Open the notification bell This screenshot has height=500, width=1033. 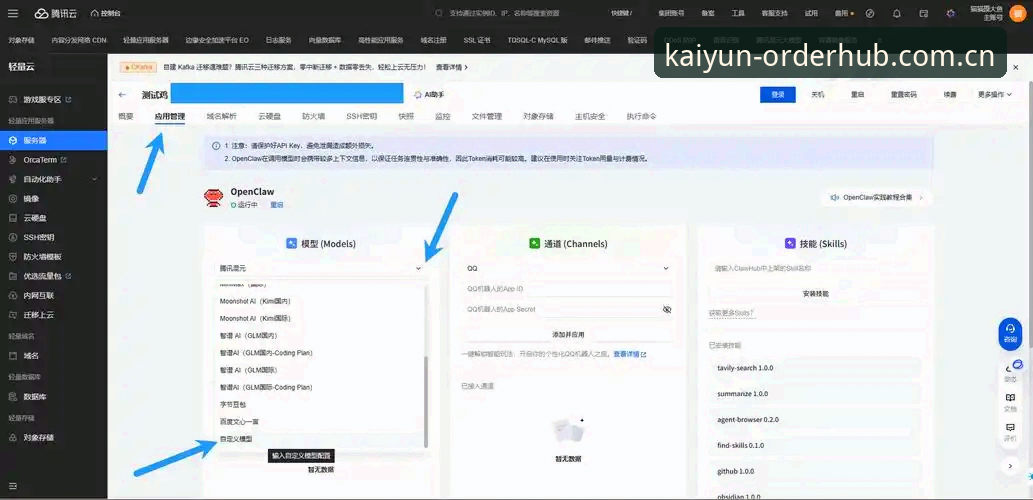click(897, 13)
